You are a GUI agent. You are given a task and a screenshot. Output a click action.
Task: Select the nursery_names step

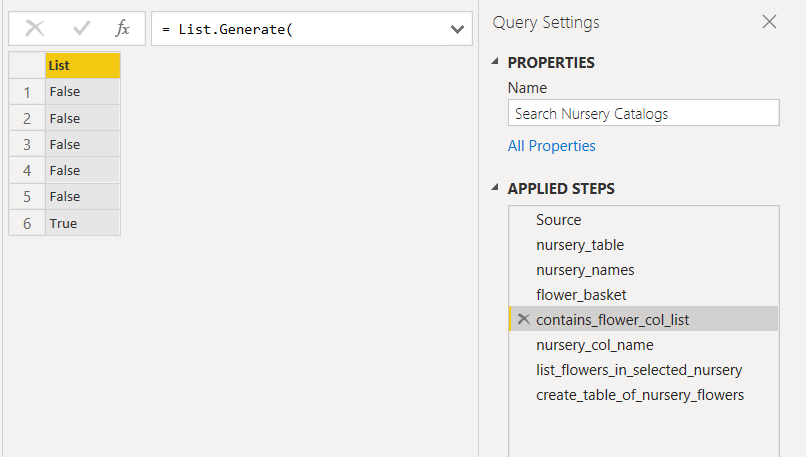click(644, 270)
